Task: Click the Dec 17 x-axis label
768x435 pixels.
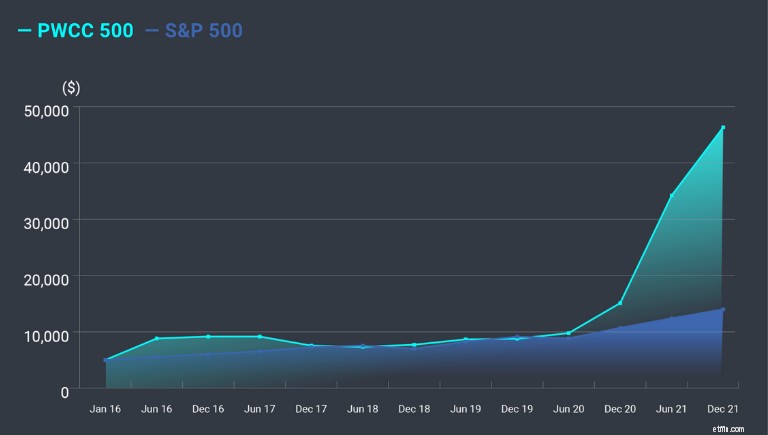Action: point(311,409)
